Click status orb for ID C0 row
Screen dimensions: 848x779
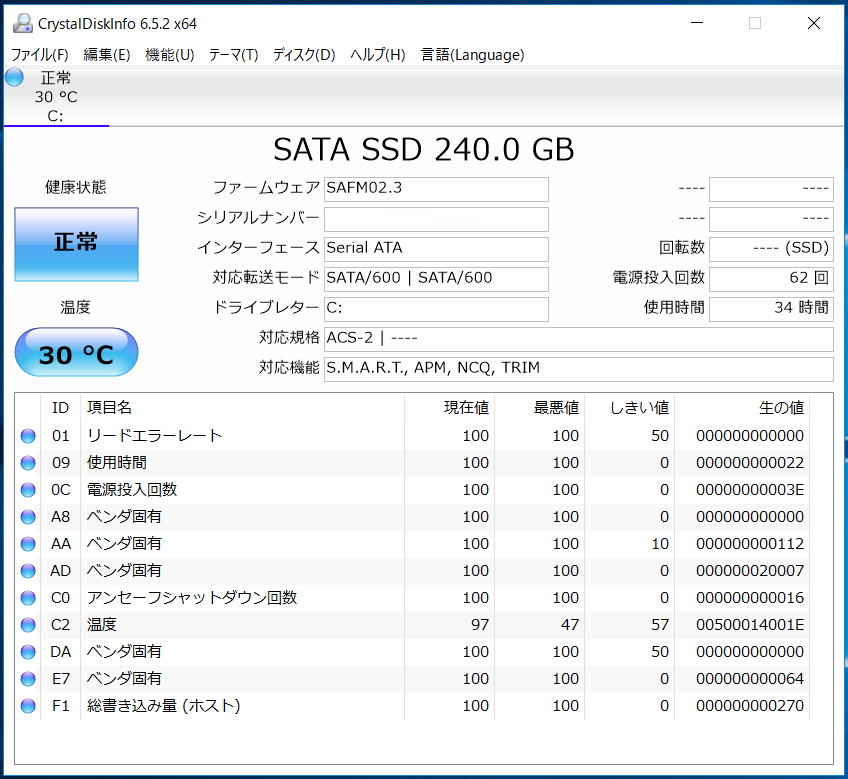[28, 598]
